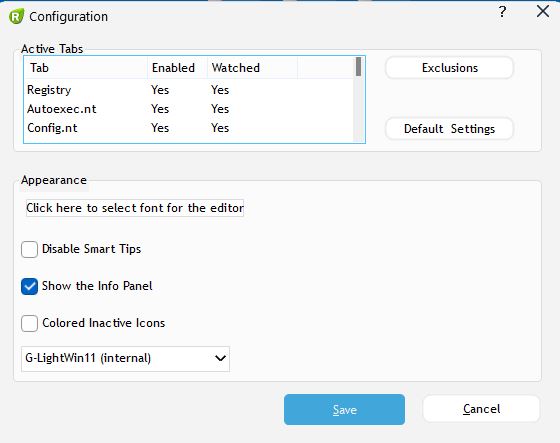This screenshot has height=443, width=560.
Task: Click the green R application icon
Action: click(x=16, y=16)
